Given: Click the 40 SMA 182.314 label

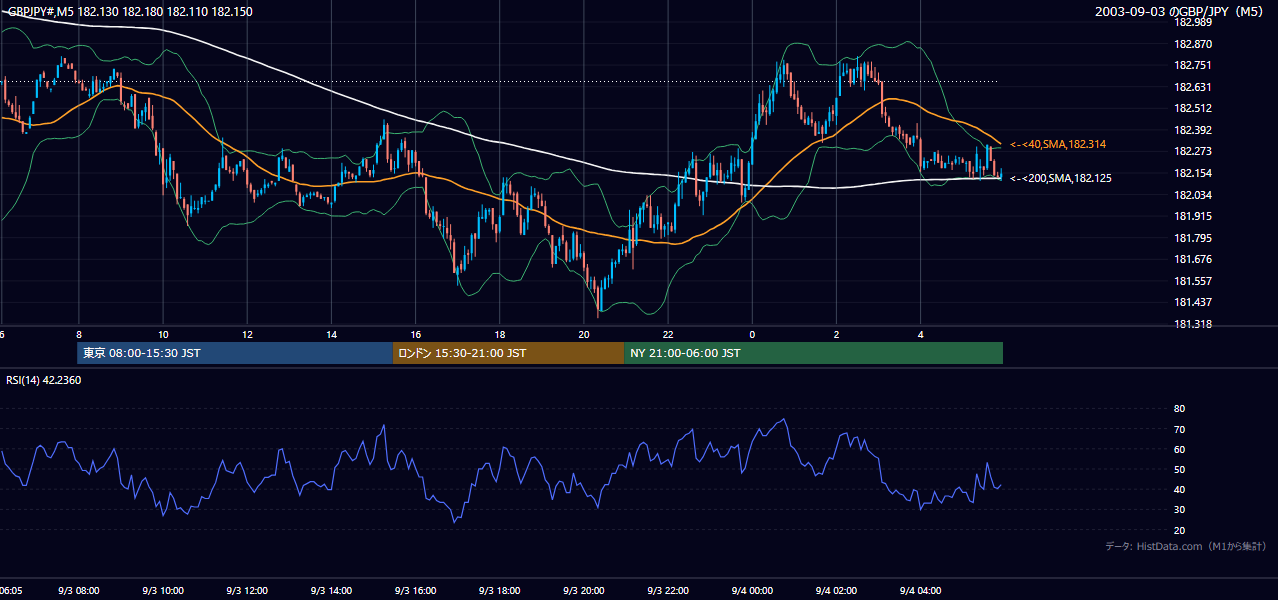Looking at the screenshot, I should (1058, 145).
